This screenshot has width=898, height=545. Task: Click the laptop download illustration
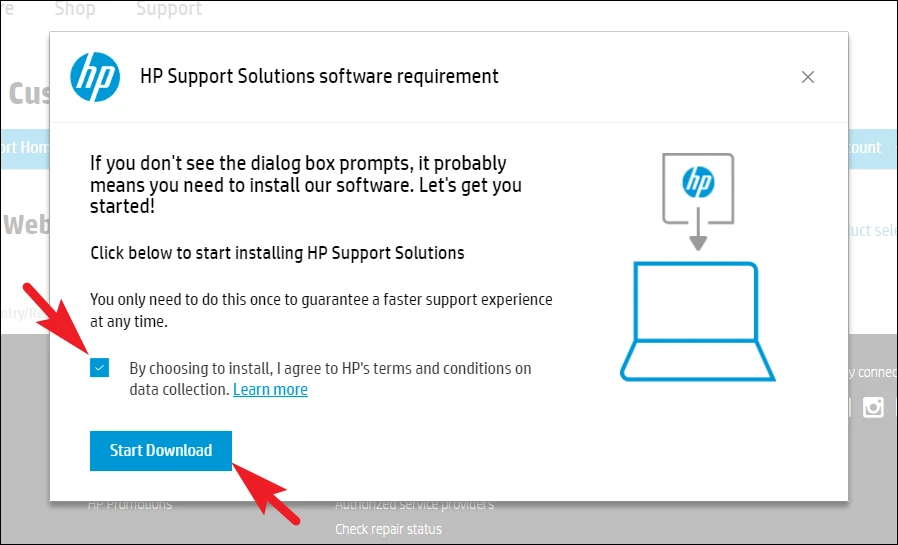pos(698,267)
